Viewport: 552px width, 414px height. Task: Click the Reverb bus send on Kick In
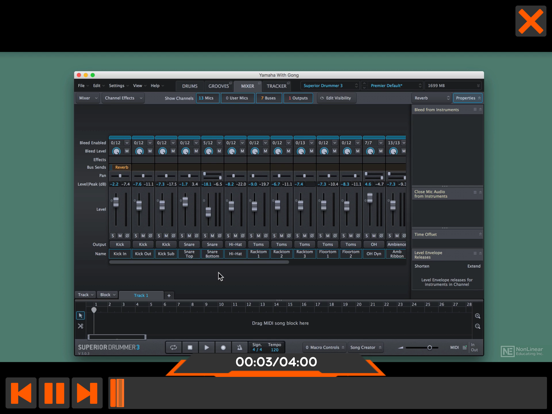coord(120,168)
